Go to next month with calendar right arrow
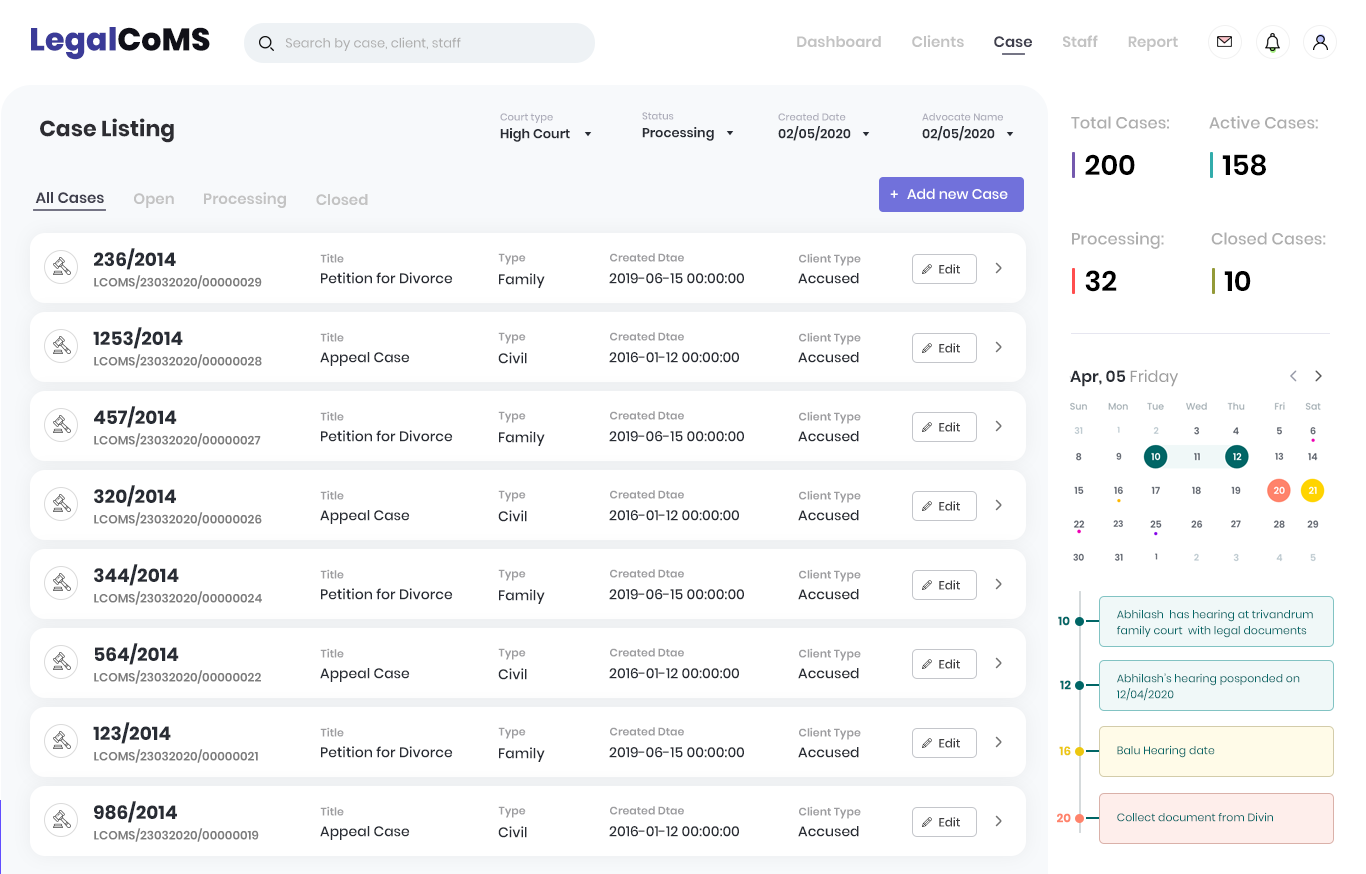 tap(1318, 376)
